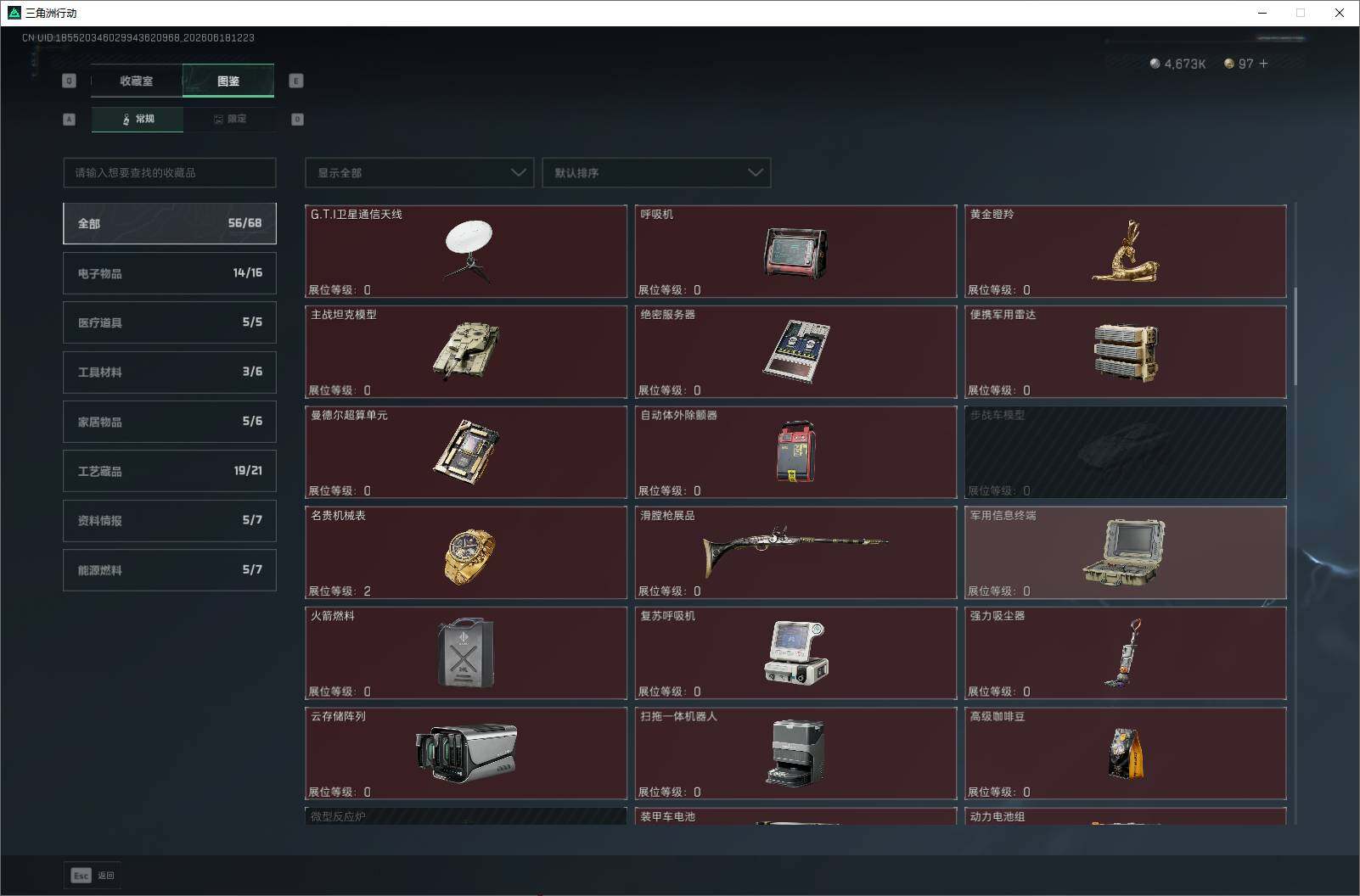Expand the 显示全部 filter dropdown
The height and width of the screenshot is (896, 1360).
419,172
